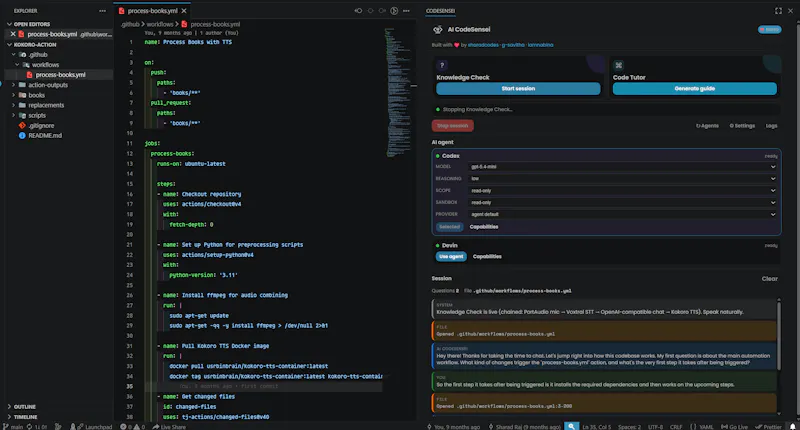Click the Knowledge Check question mark icon
The width and height of the screenshot is (800, 430).
(x=442, y=65)
